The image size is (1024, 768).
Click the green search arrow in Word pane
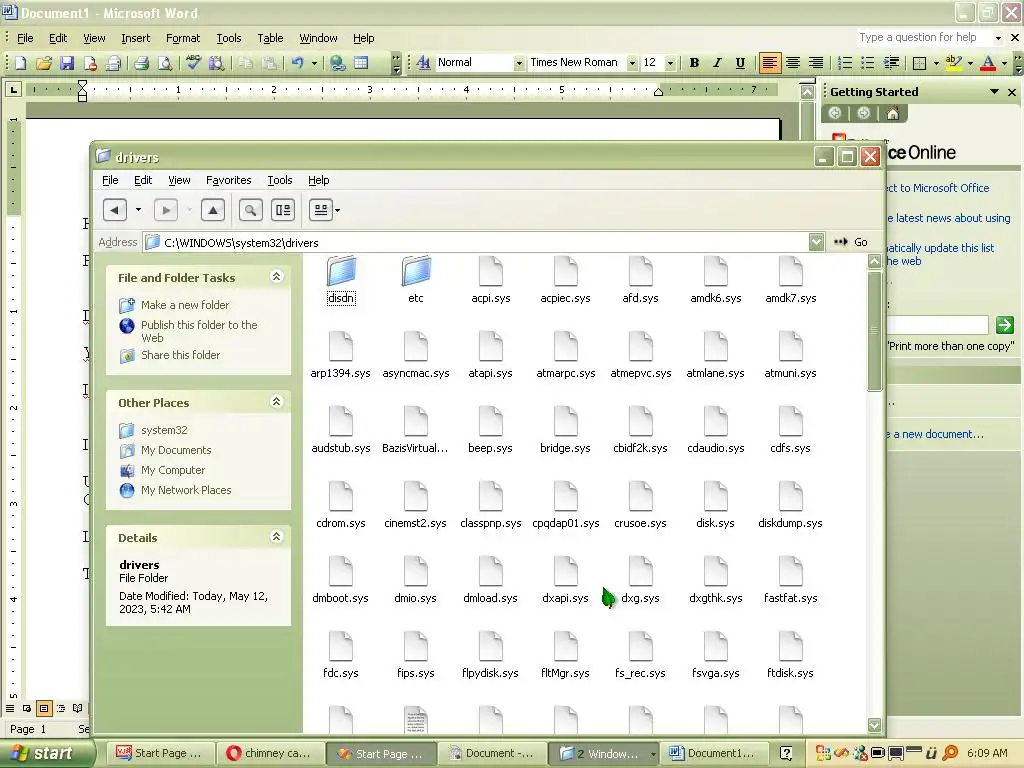pyautogui.click(x=1004, y=325)
